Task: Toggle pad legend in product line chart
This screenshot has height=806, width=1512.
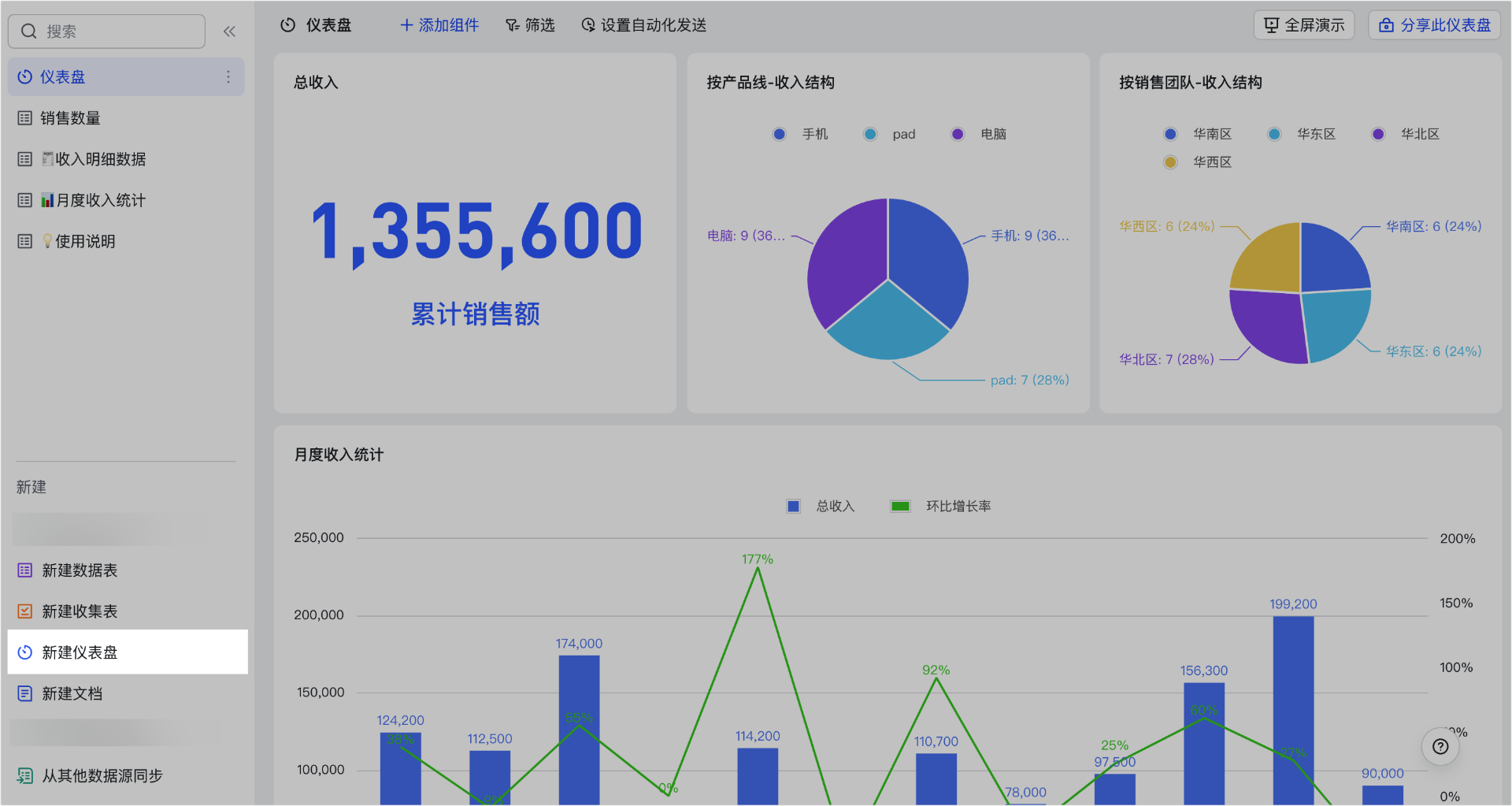Action: point(890,134)
